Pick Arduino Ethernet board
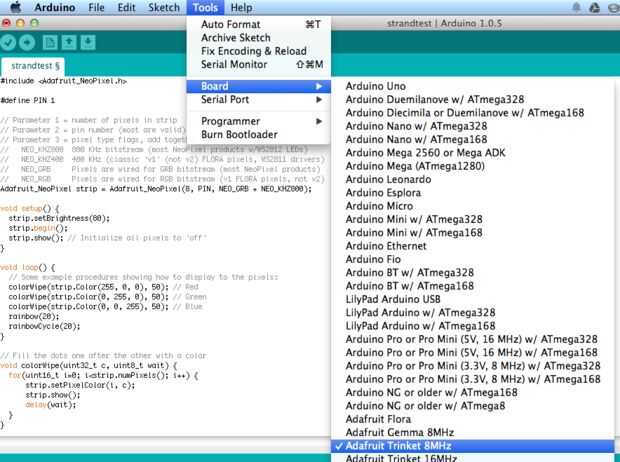This screenshot has height=462, width=620. point(473,246)
